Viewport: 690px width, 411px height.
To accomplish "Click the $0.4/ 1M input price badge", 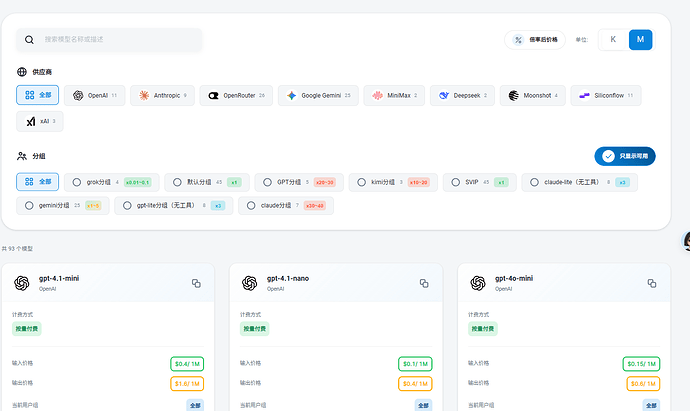I will pos(187,364).
